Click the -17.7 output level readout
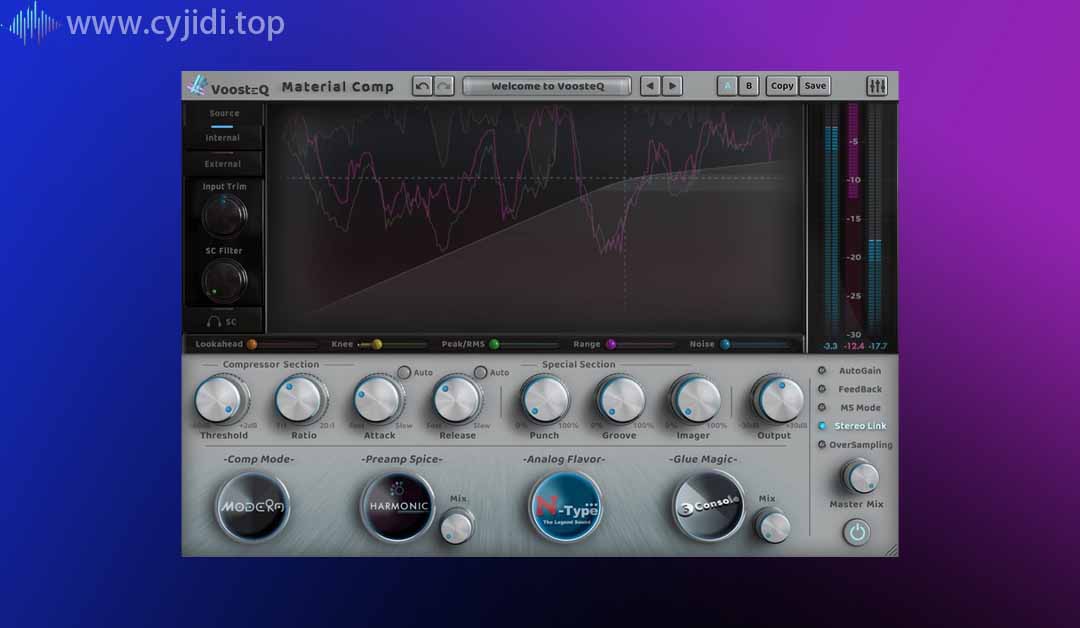The image size is (1080, 628). coord(878,346)
